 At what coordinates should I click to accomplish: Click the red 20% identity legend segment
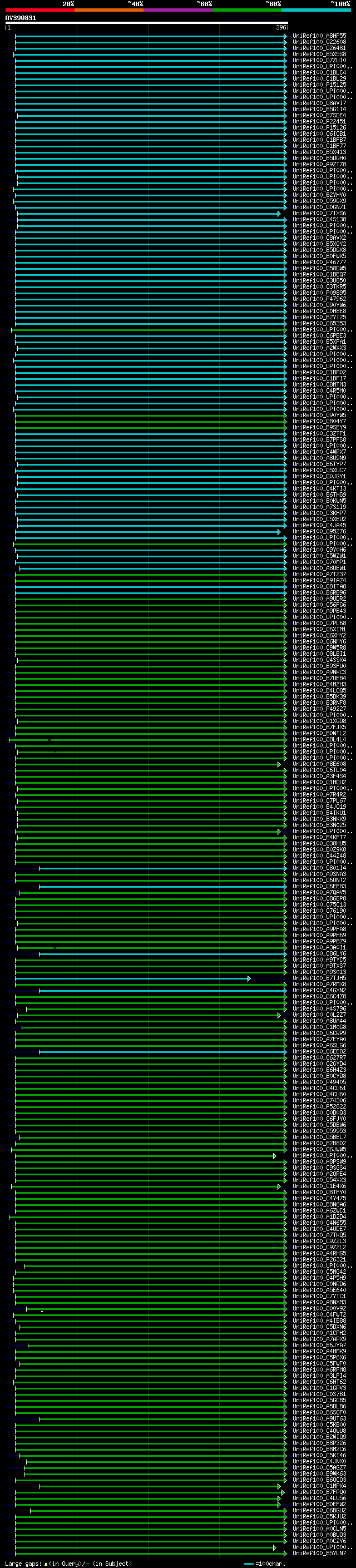click(x=39, y=10)
